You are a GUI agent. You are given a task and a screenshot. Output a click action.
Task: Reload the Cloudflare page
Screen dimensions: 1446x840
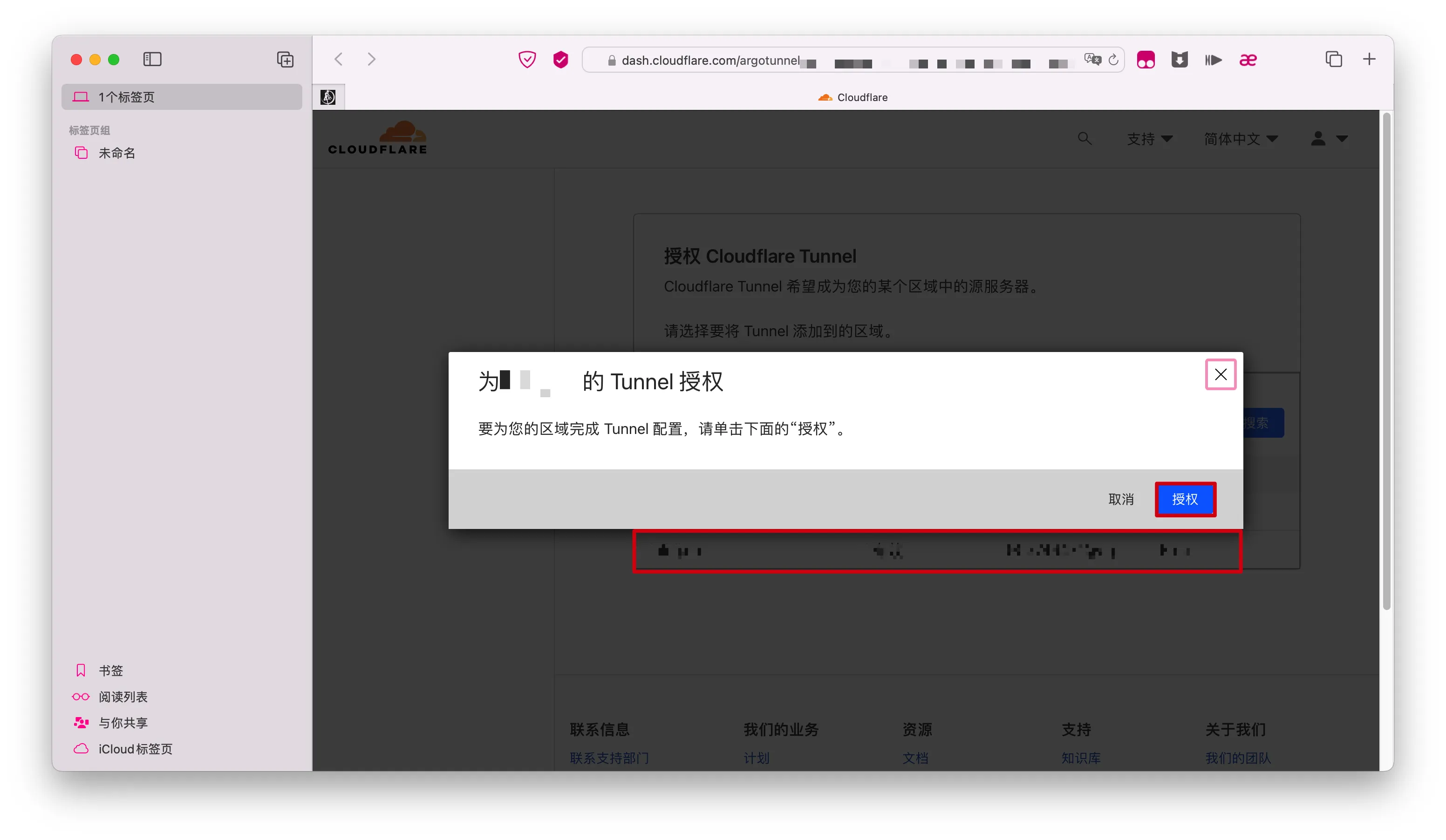coord(1114,60)
